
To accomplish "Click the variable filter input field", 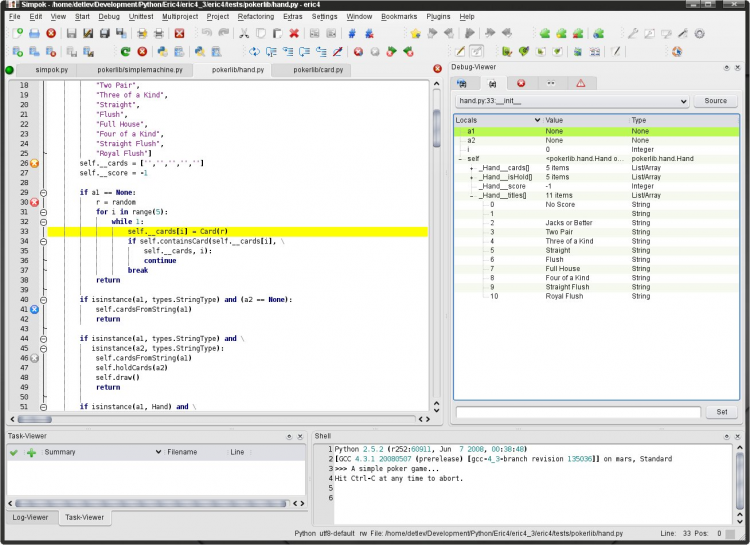I will [578, 412].
